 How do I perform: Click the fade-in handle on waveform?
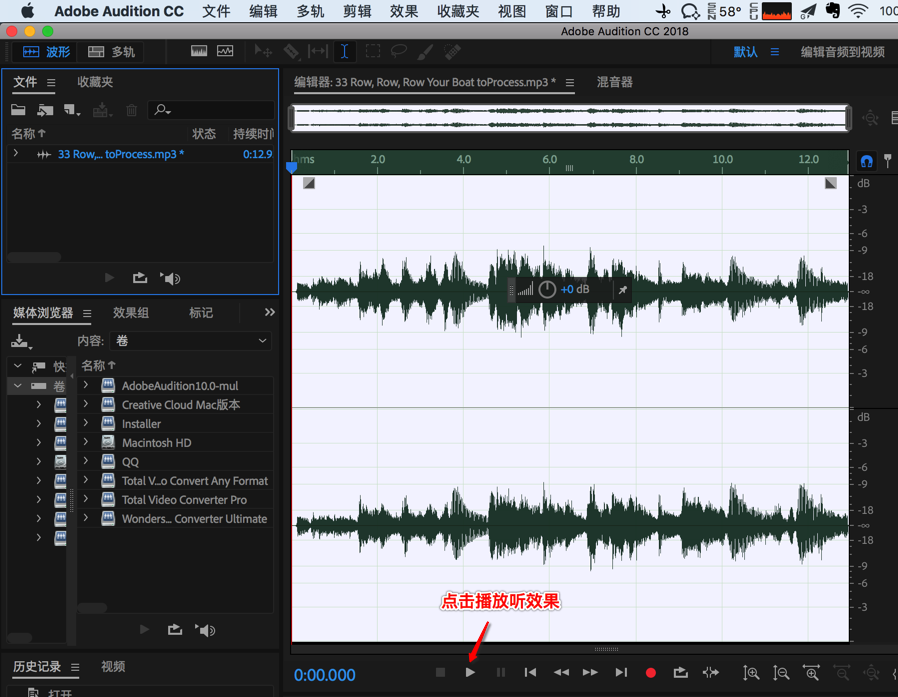coord(309,183)
